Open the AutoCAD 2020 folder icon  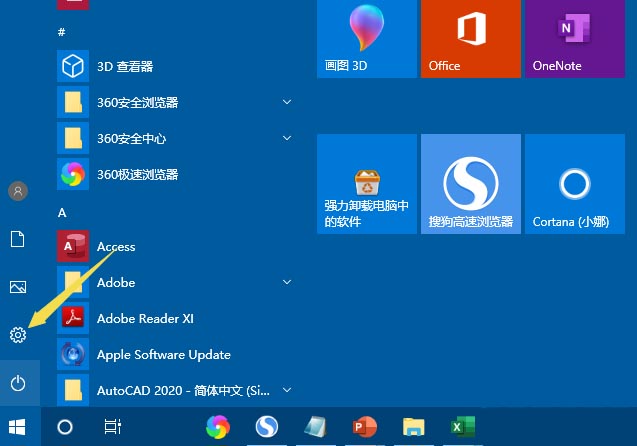[x=73, y=390]
